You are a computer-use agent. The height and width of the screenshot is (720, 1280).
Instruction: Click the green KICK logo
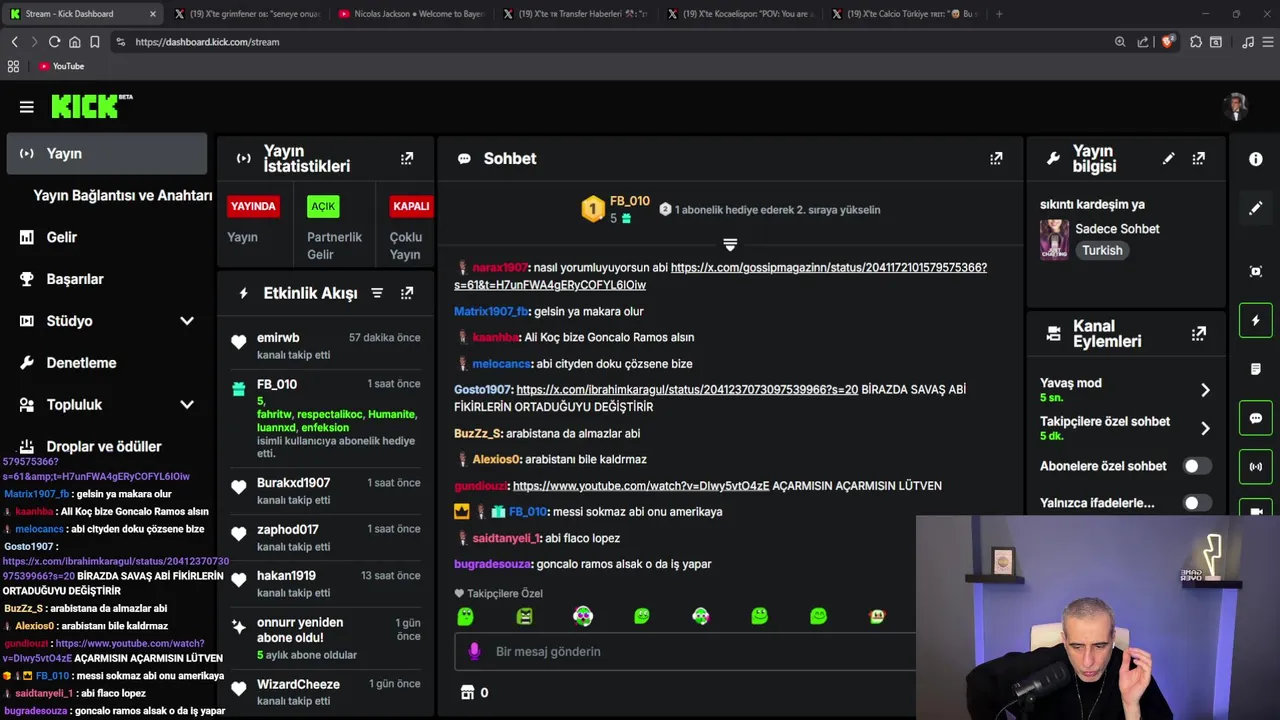(x=91, y=106)
